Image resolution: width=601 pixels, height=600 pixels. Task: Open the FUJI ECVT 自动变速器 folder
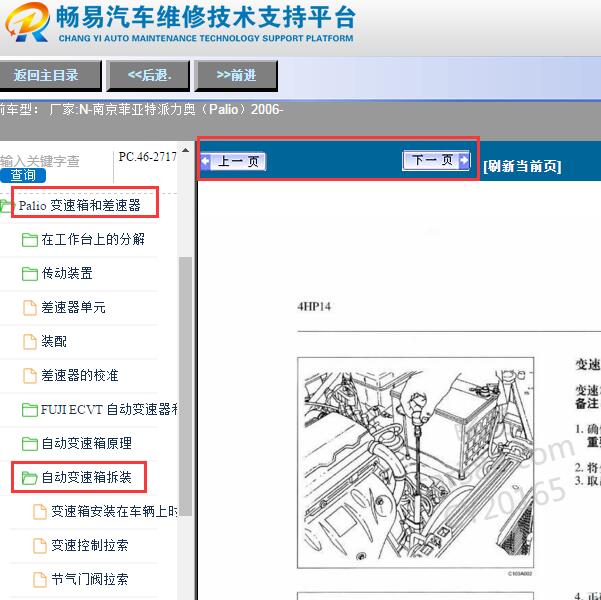(x=109, y=409)
